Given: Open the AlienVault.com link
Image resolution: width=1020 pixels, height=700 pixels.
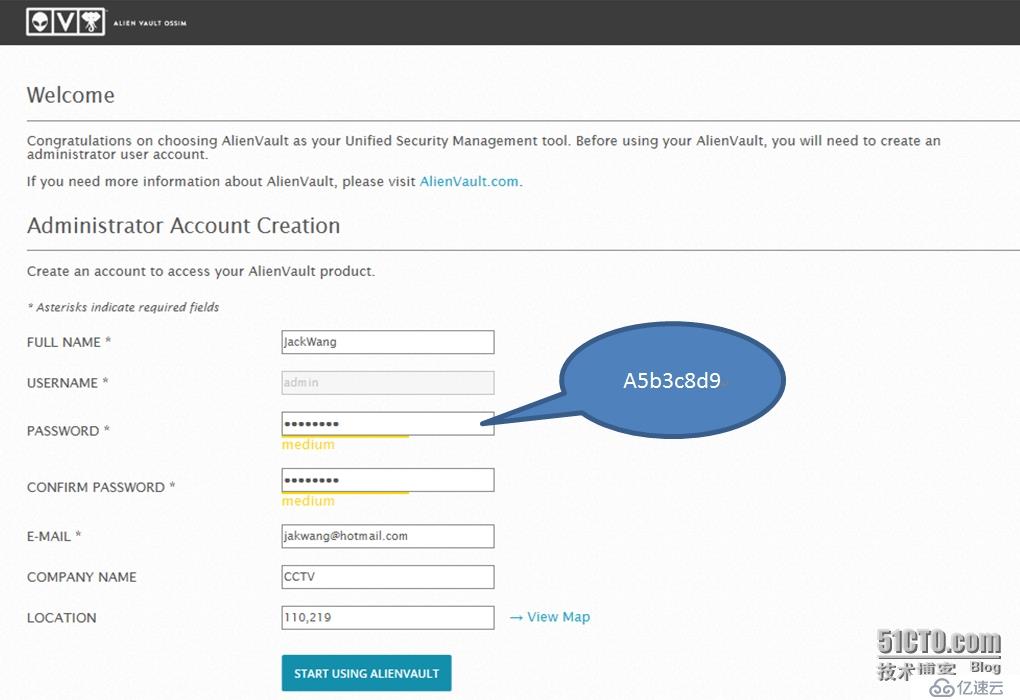Looking at the screenshot, I should click(469, 181).
